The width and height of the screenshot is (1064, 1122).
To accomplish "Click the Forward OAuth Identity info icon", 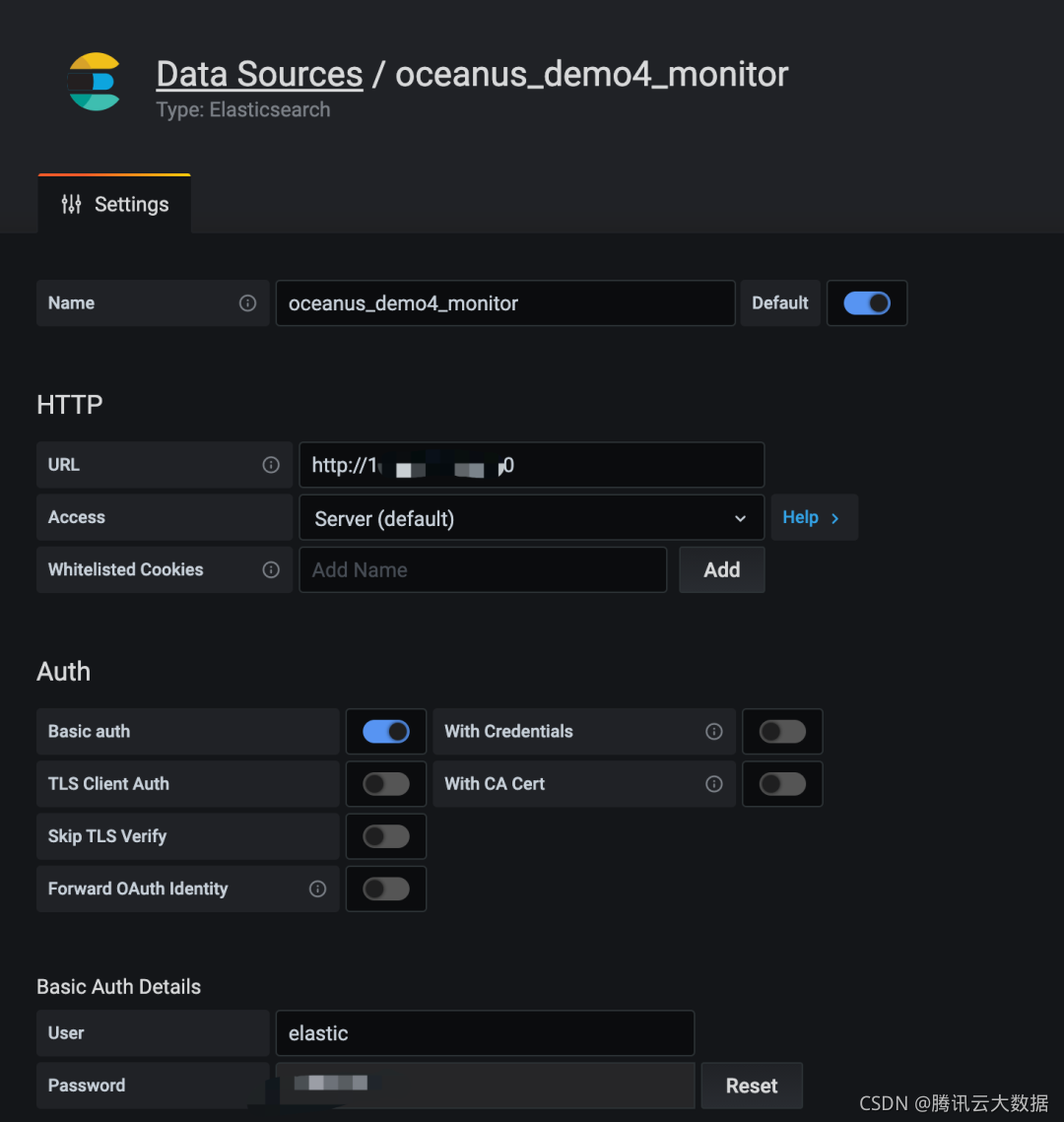I will [x=317, y=889].
